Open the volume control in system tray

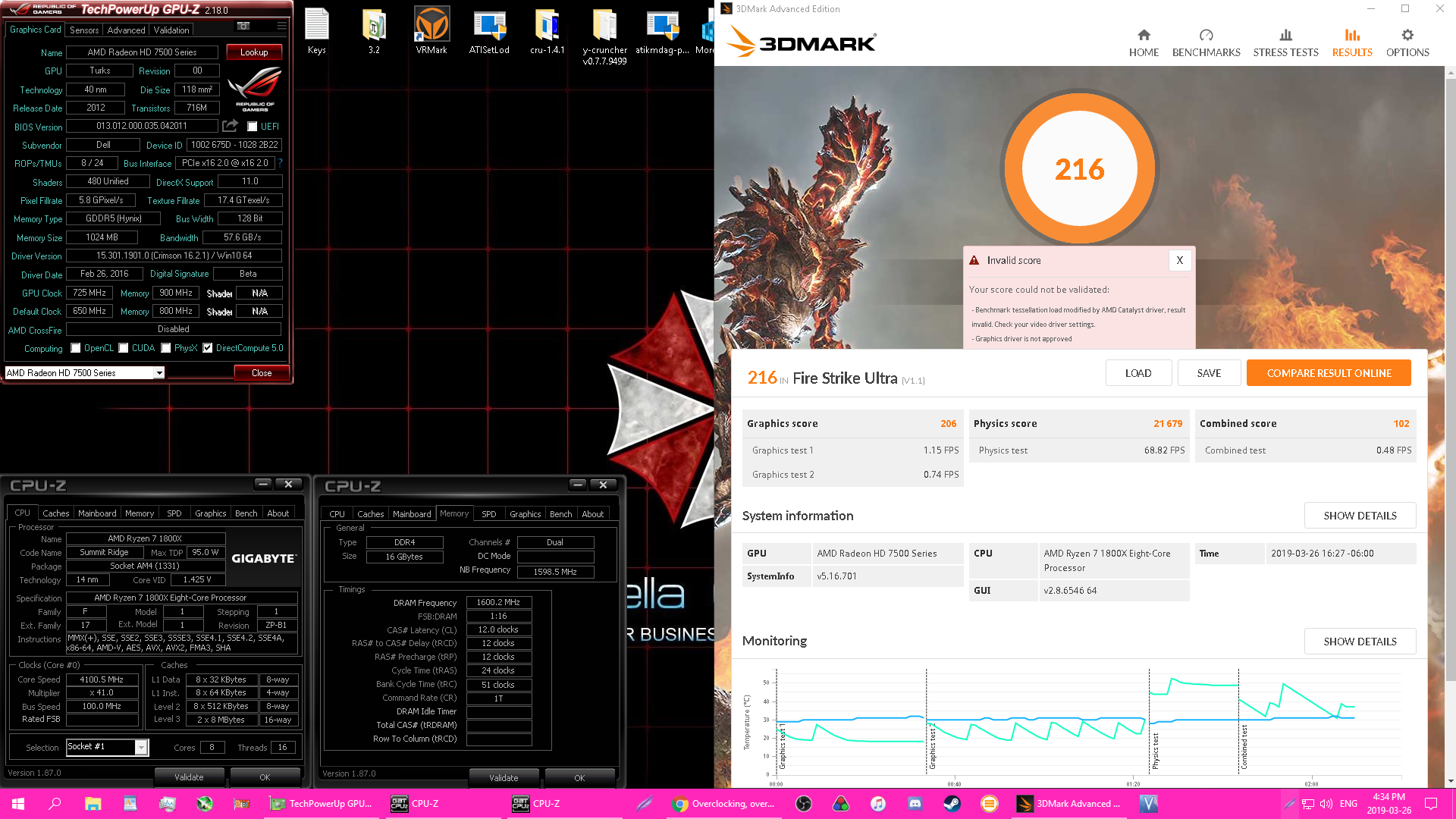pyautogui.click(x=1326, y=804)
